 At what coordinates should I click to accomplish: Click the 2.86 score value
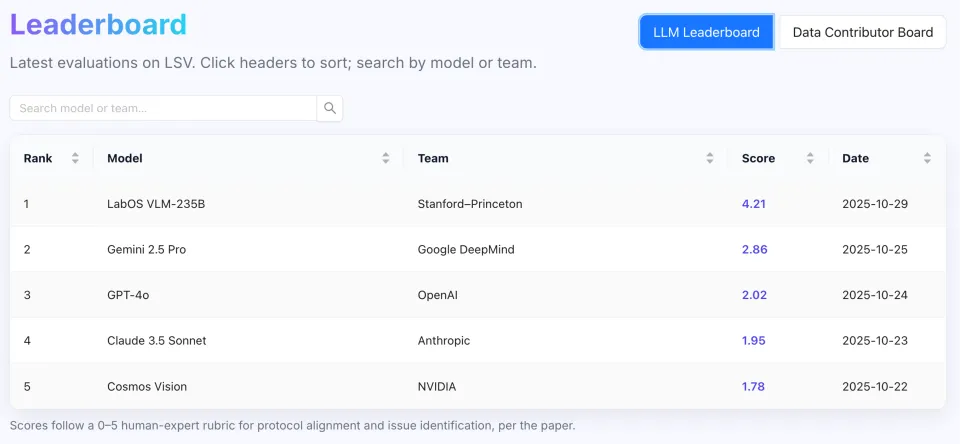pos(754,249)
